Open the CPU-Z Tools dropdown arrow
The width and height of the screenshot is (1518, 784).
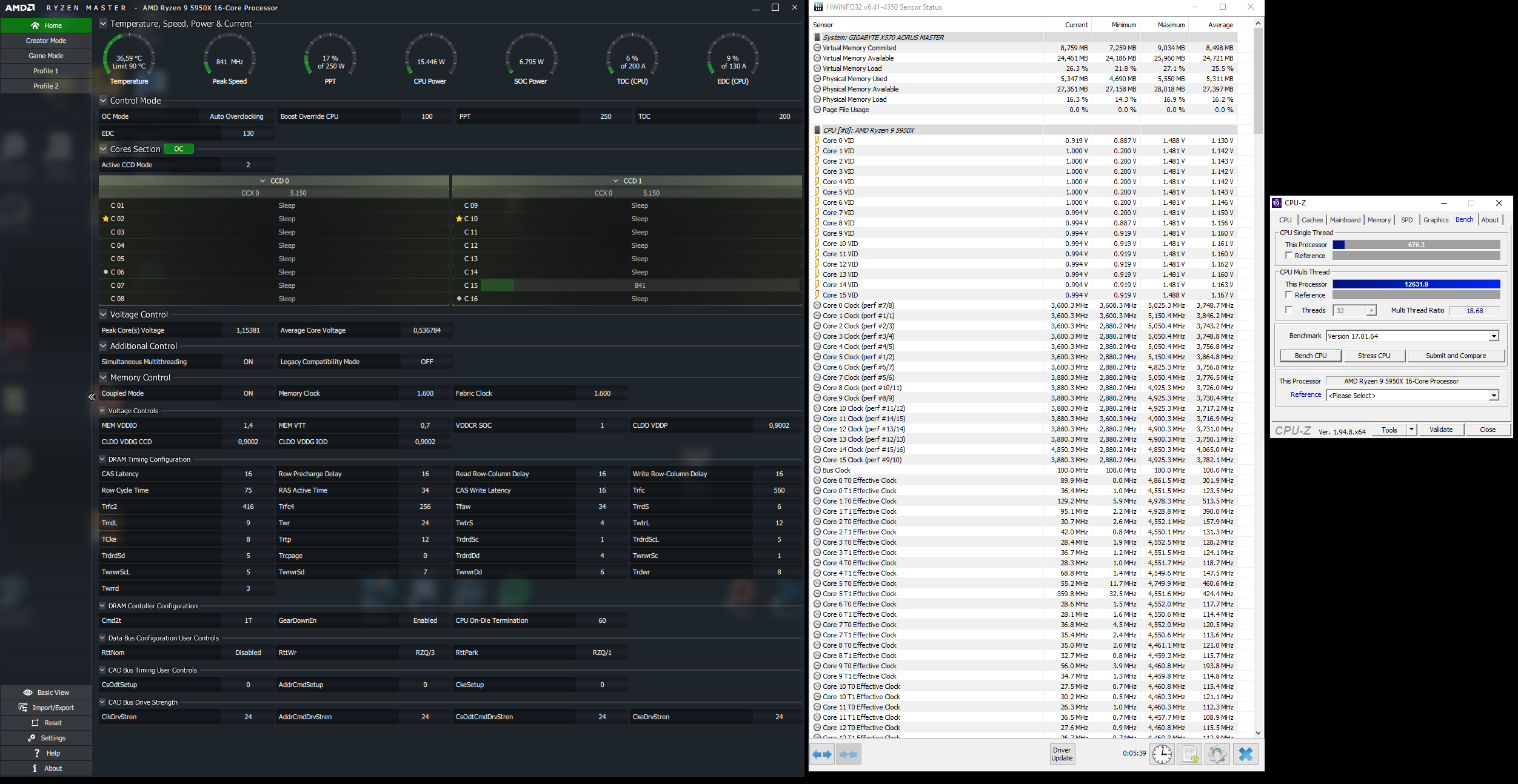1411,430
